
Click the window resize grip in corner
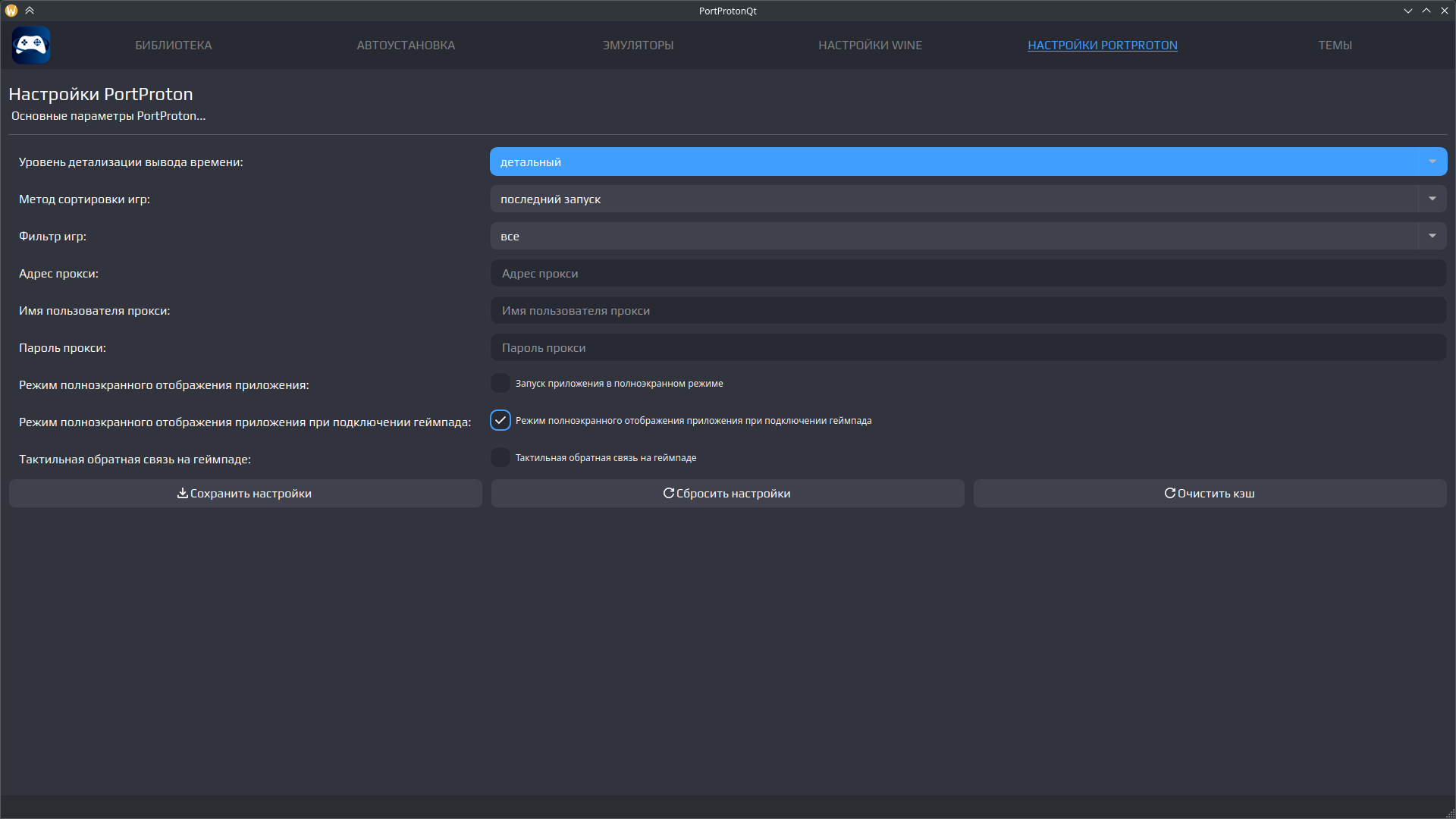pos(1450,814)
